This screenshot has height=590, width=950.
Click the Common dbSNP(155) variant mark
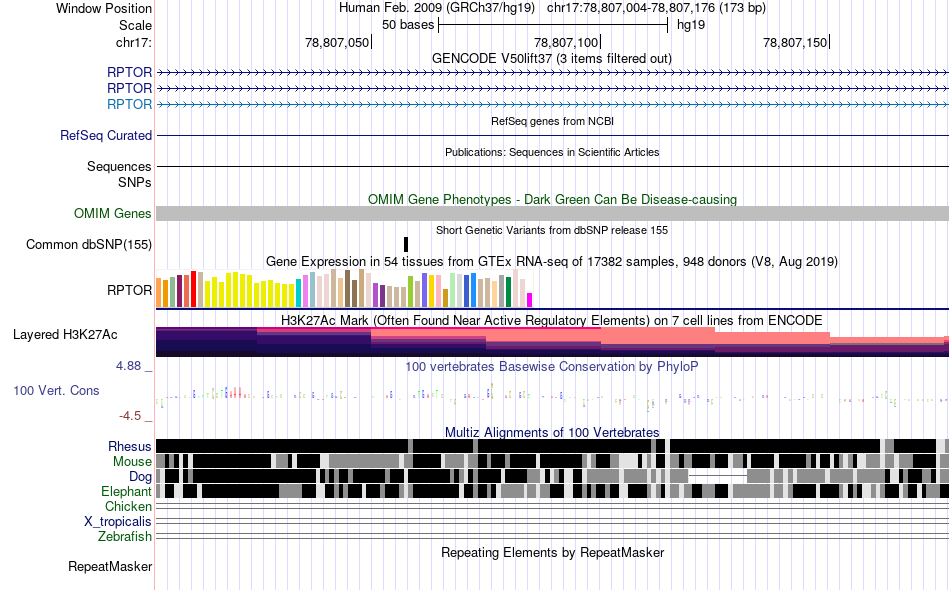coord(406,244)
